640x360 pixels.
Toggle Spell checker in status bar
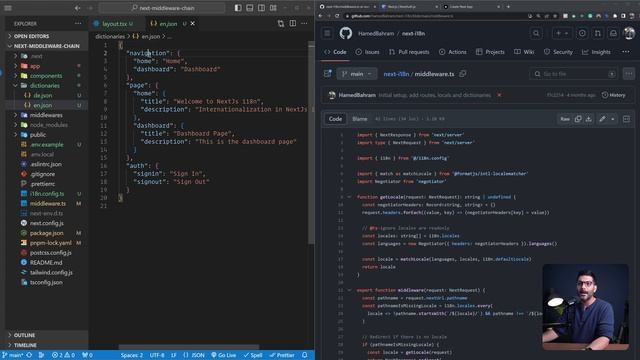click(253, 355)
